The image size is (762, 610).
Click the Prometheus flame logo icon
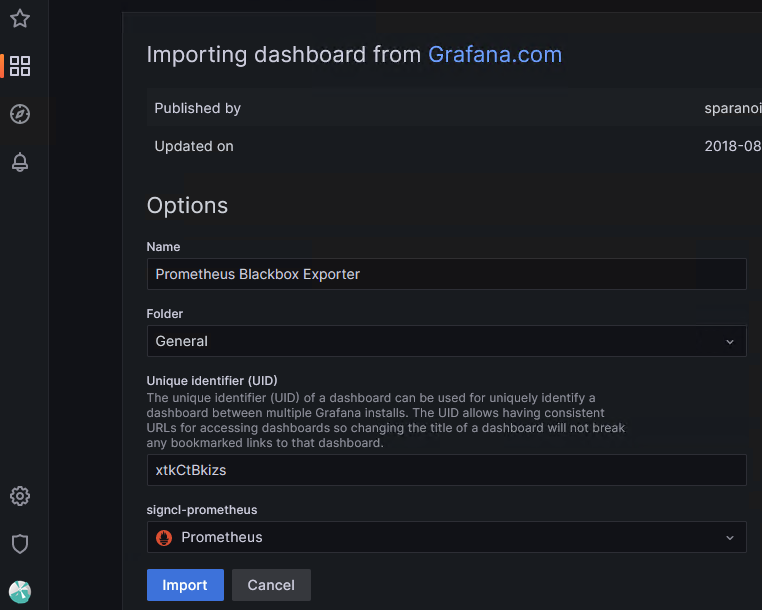(x=165, y=537)
